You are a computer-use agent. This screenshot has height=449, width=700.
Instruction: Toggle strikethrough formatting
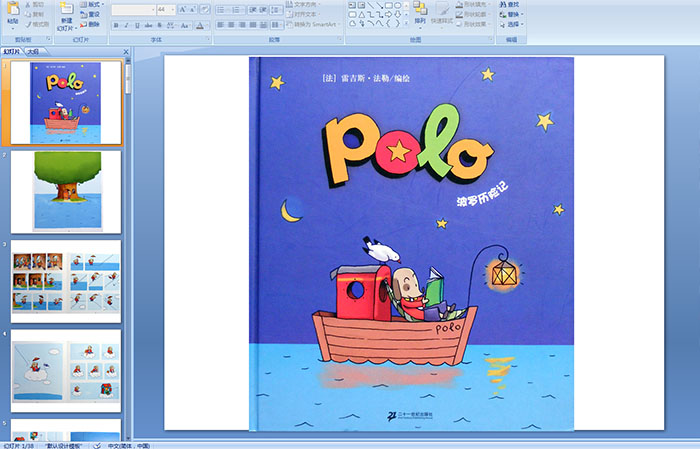point(148,25)
